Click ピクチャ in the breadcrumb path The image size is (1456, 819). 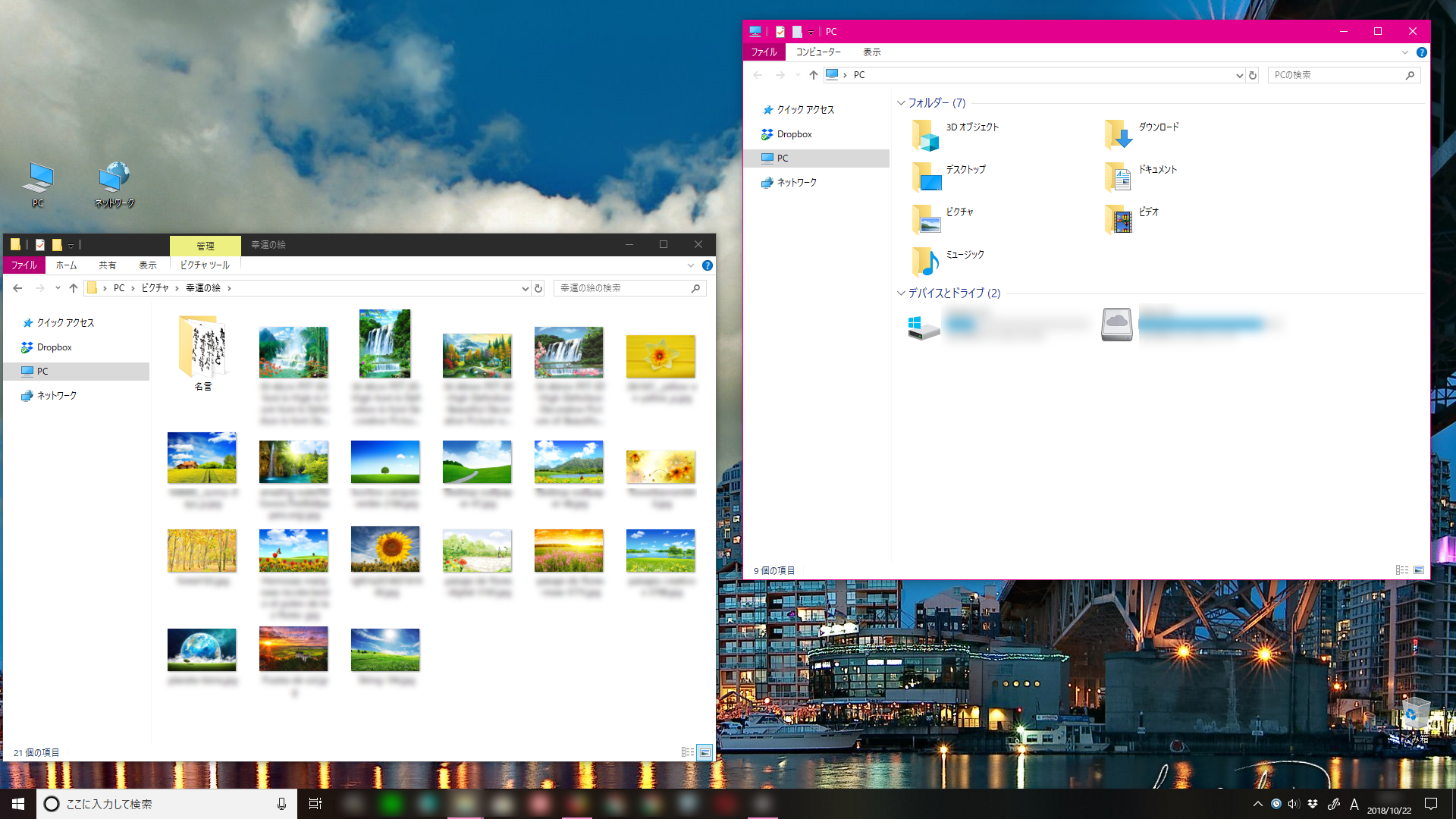coord(155,288)
